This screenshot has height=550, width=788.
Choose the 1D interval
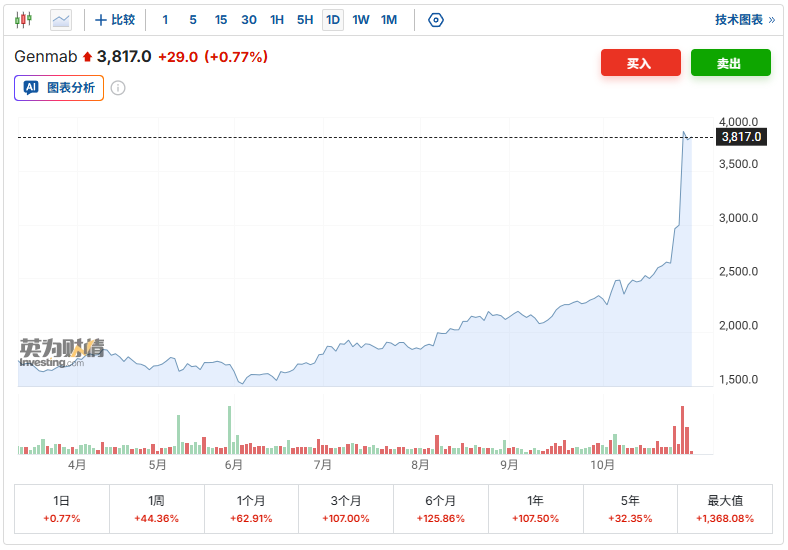tap(333, 20)
